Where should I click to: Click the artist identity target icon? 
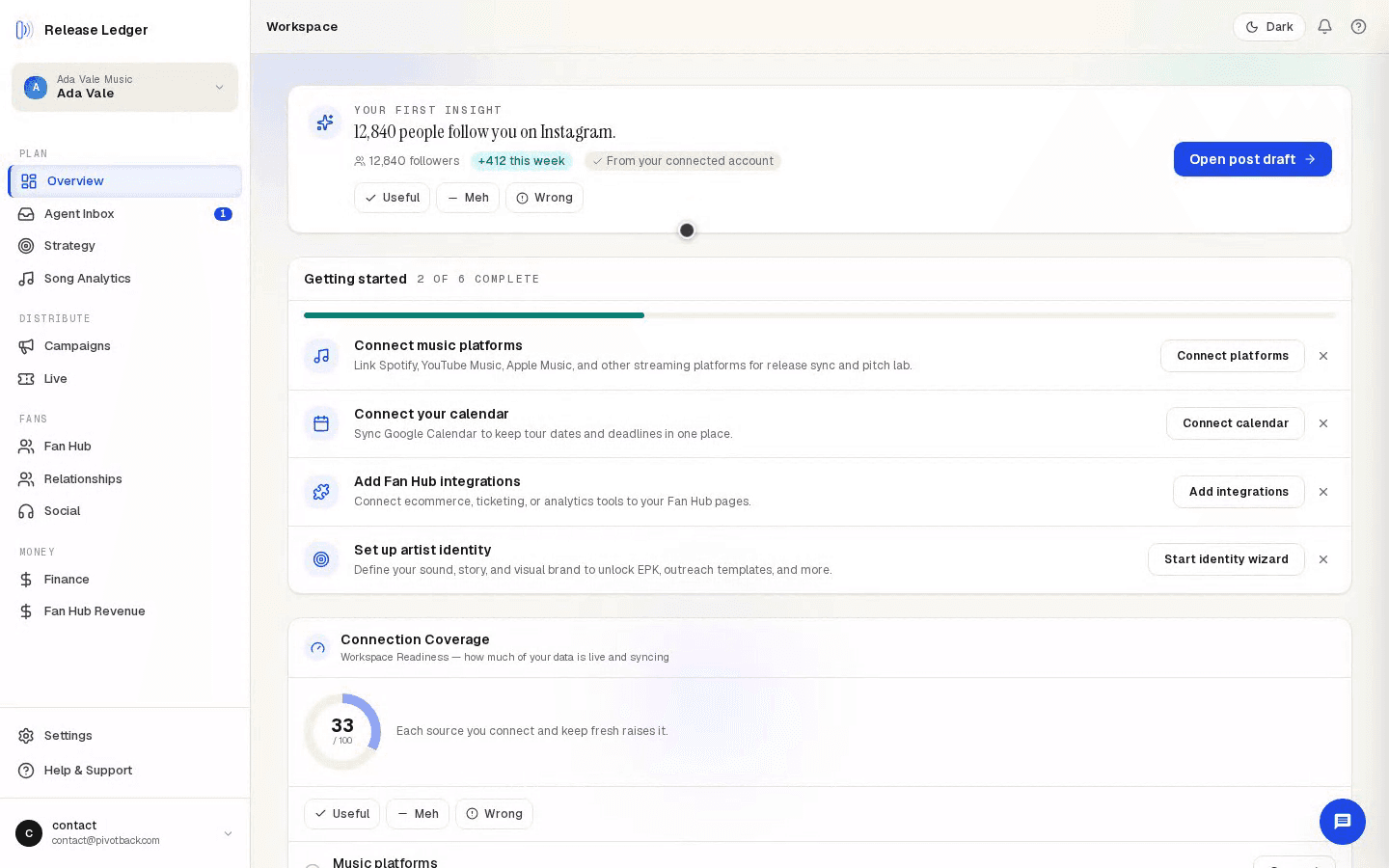pos(321,559)
